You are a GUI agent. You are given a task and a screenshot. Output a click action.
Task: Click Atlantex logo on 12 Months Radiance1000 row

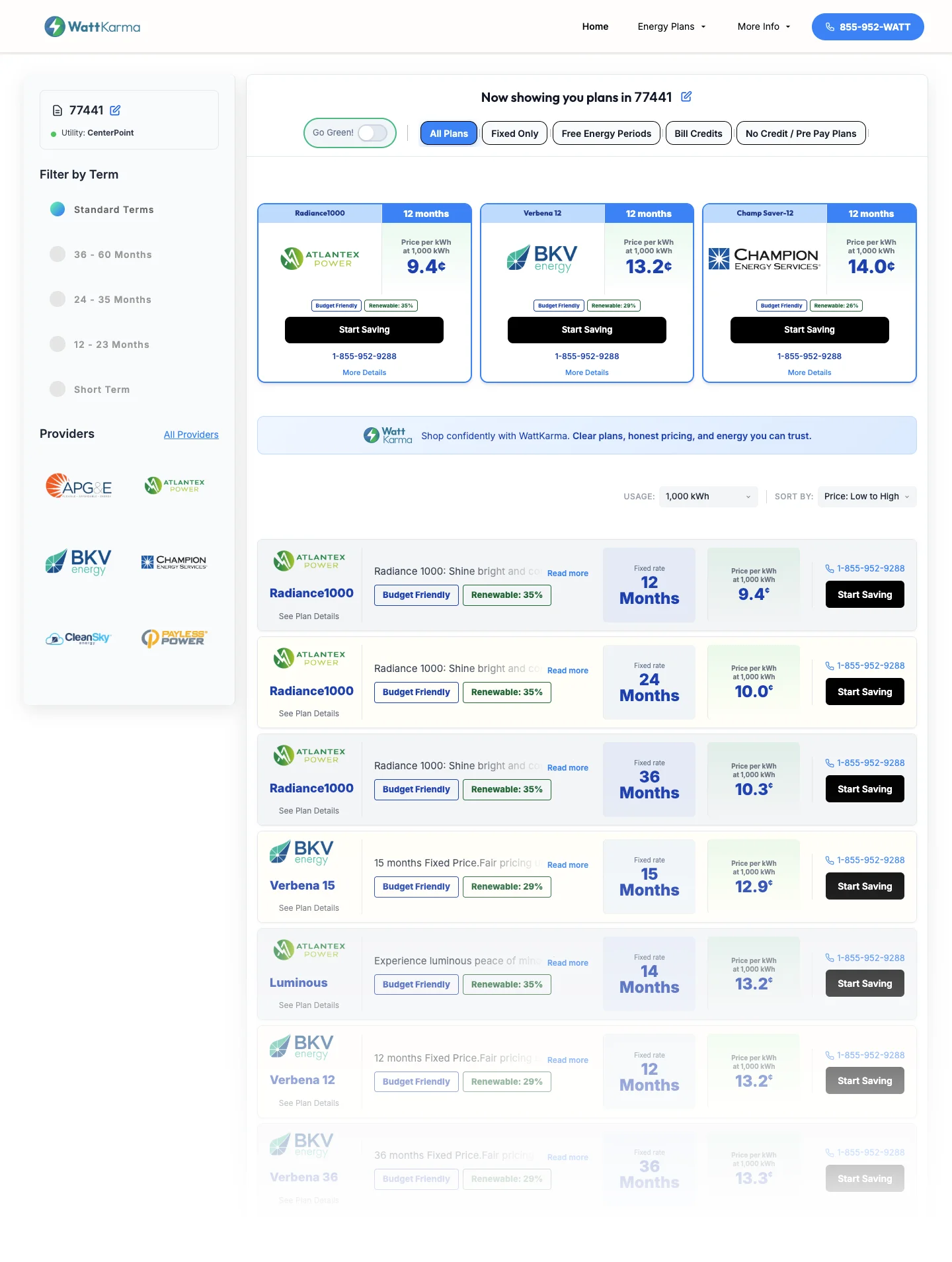(309, 561)
